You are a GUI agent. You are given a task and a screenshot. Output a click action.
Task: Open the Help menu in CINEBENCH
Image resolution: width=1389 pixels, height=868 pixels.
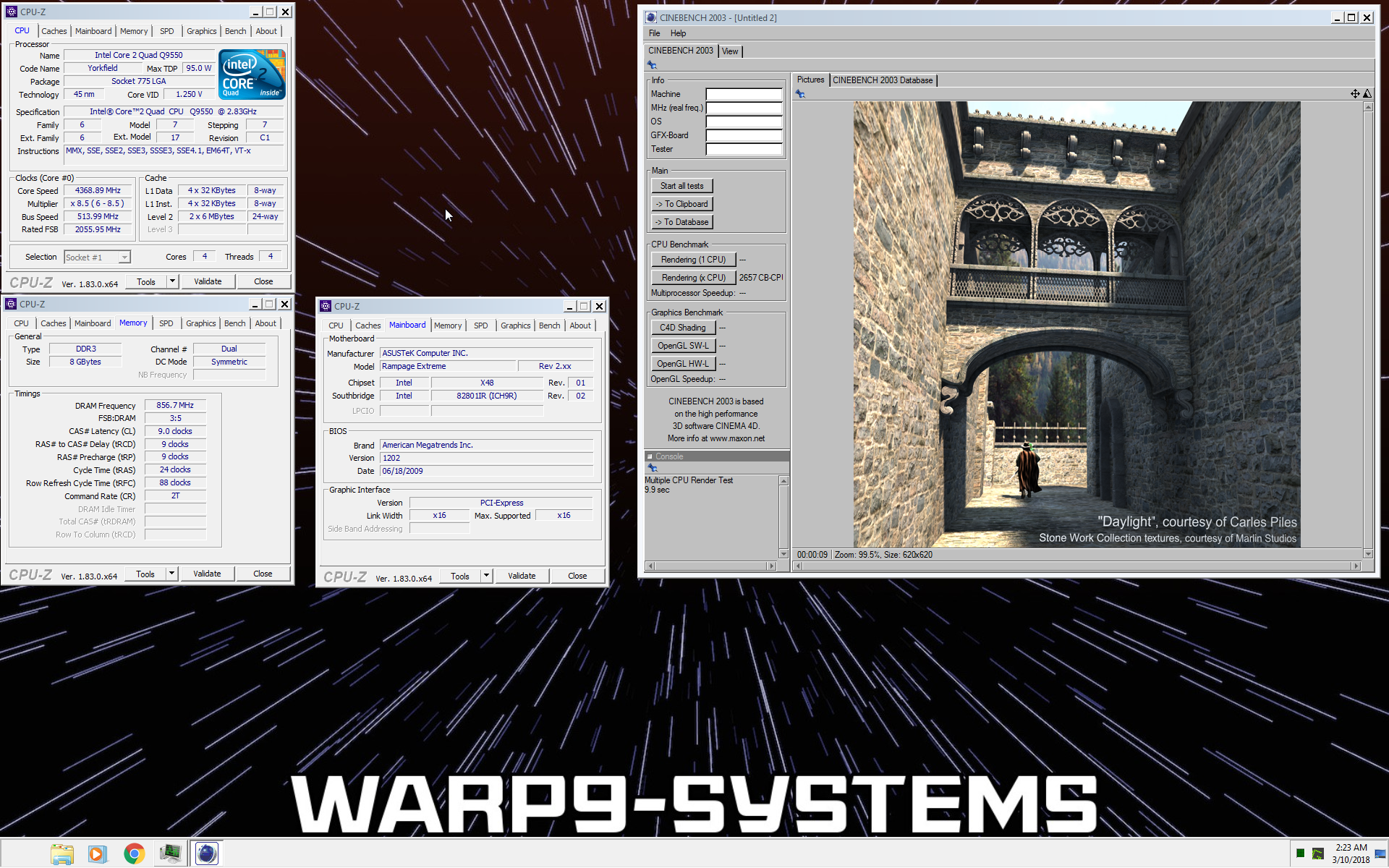point(678,33)
